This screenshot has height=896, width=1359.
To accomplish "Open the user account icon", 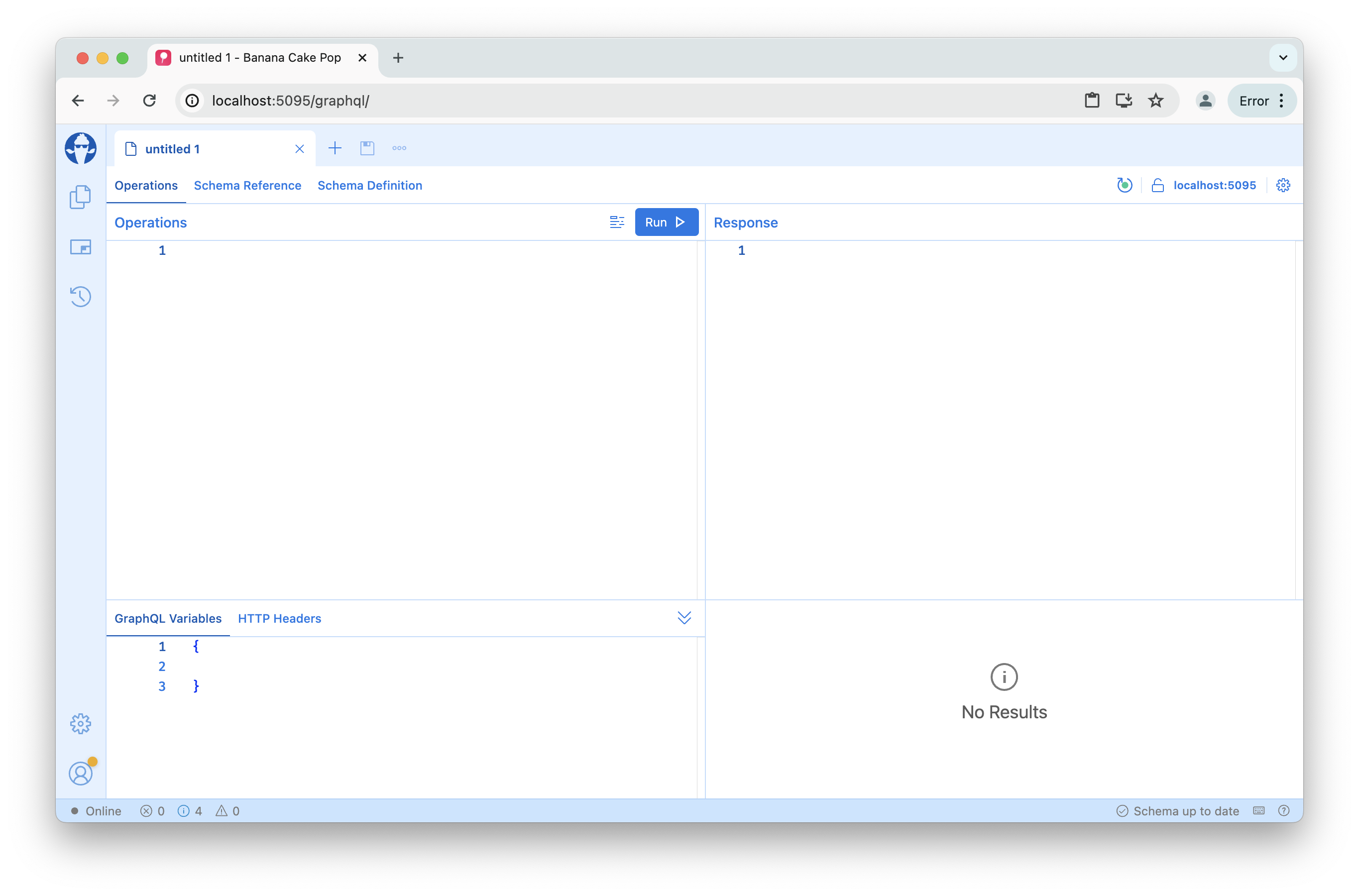I will tap(81, 773).
